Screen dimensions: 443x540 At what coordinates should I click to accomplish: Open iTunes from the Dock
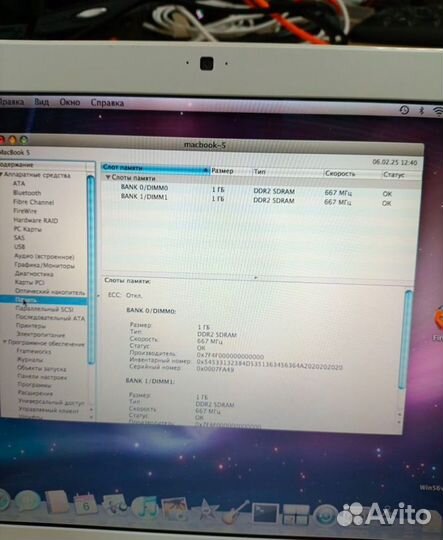[145, 508]
